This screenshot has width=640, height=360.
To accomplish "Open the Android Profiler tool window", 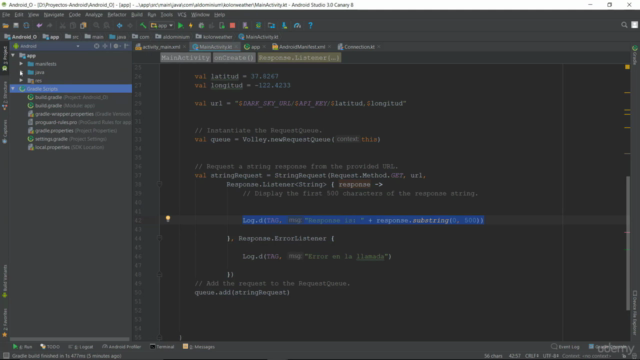I will click(121, 347).
